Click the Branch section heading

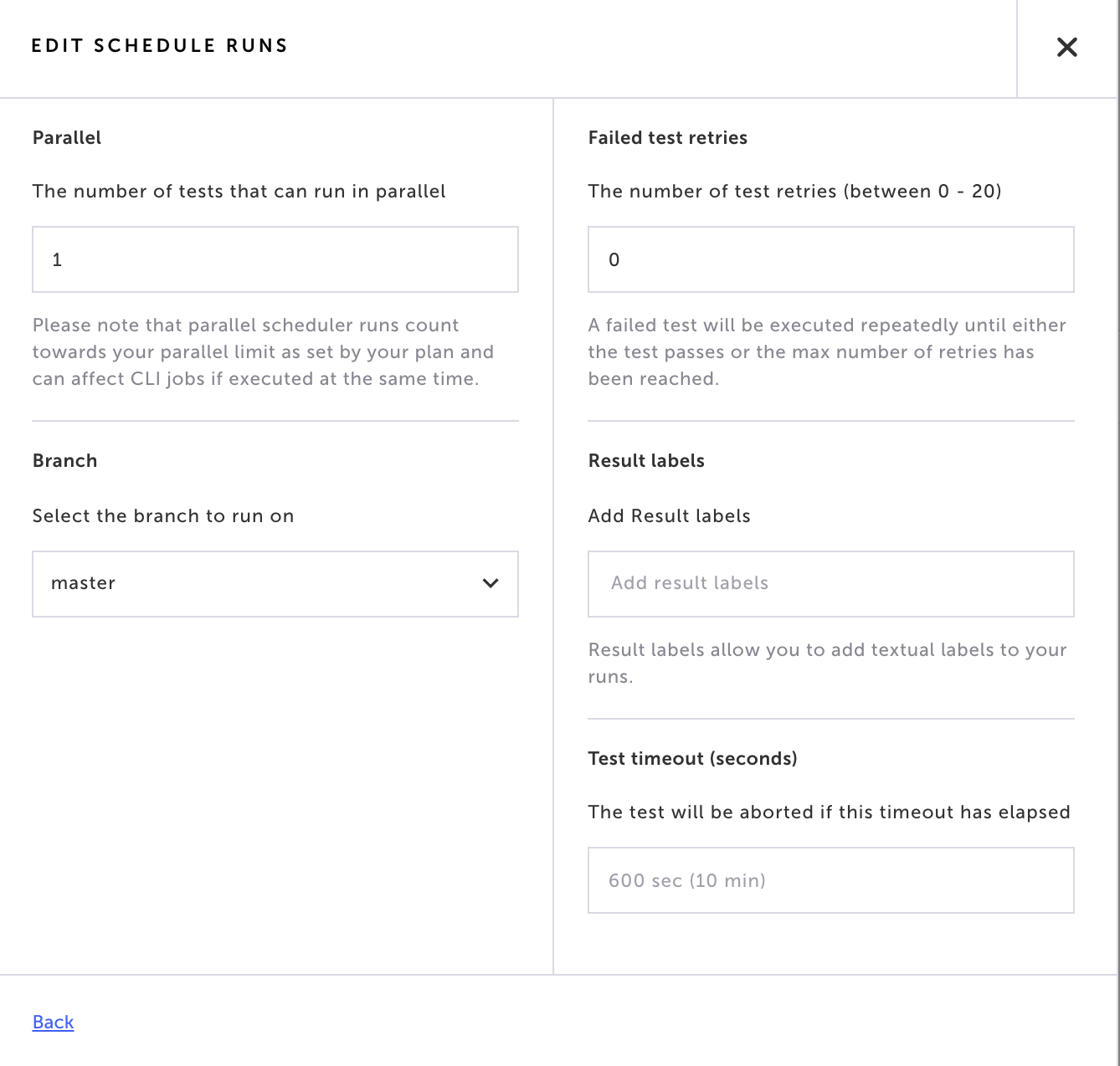click(64, 461)
